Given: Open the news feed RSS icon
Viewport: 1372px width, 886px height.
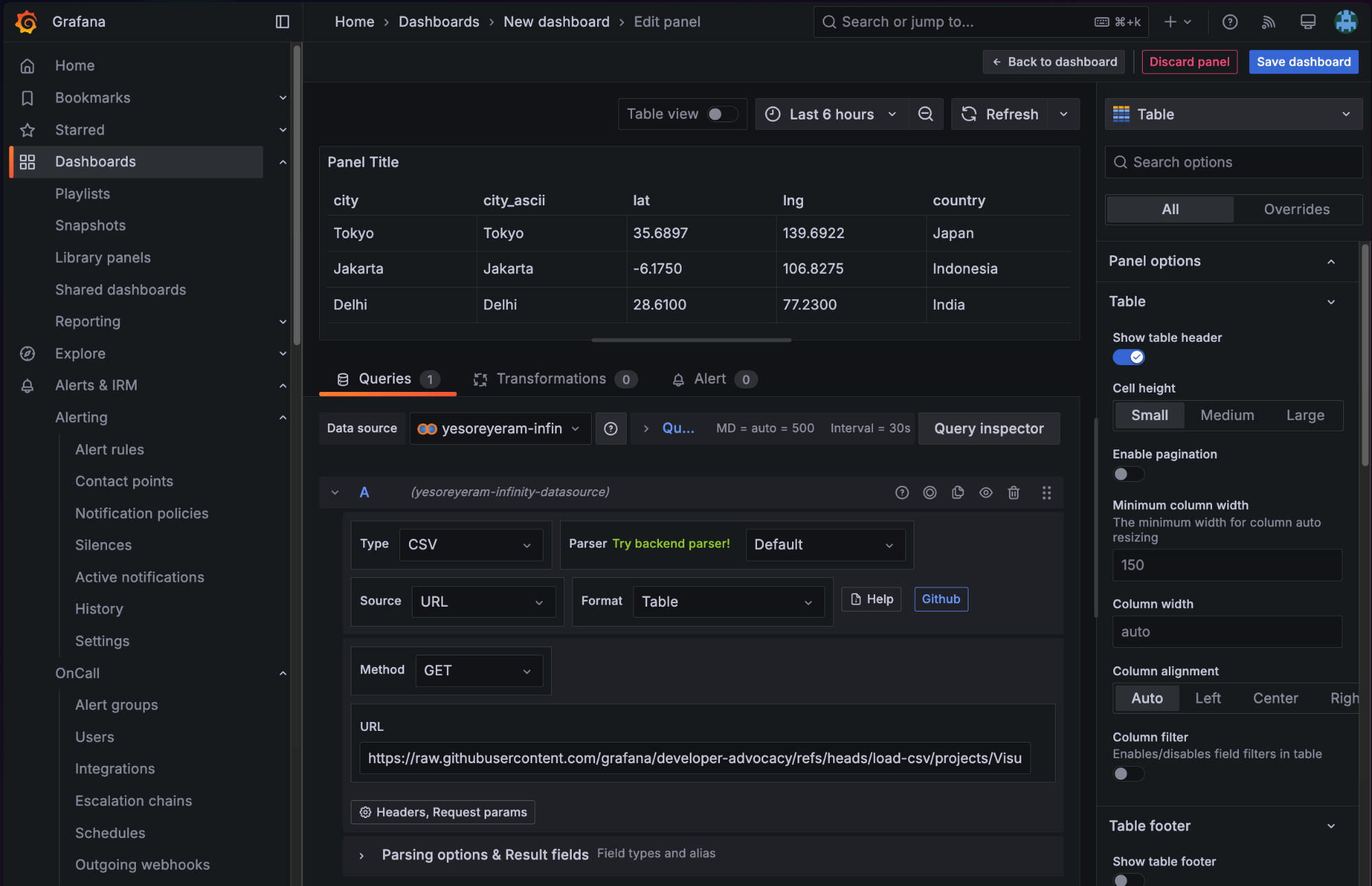Looking at the screenshot, I should tap(1268, 22).
